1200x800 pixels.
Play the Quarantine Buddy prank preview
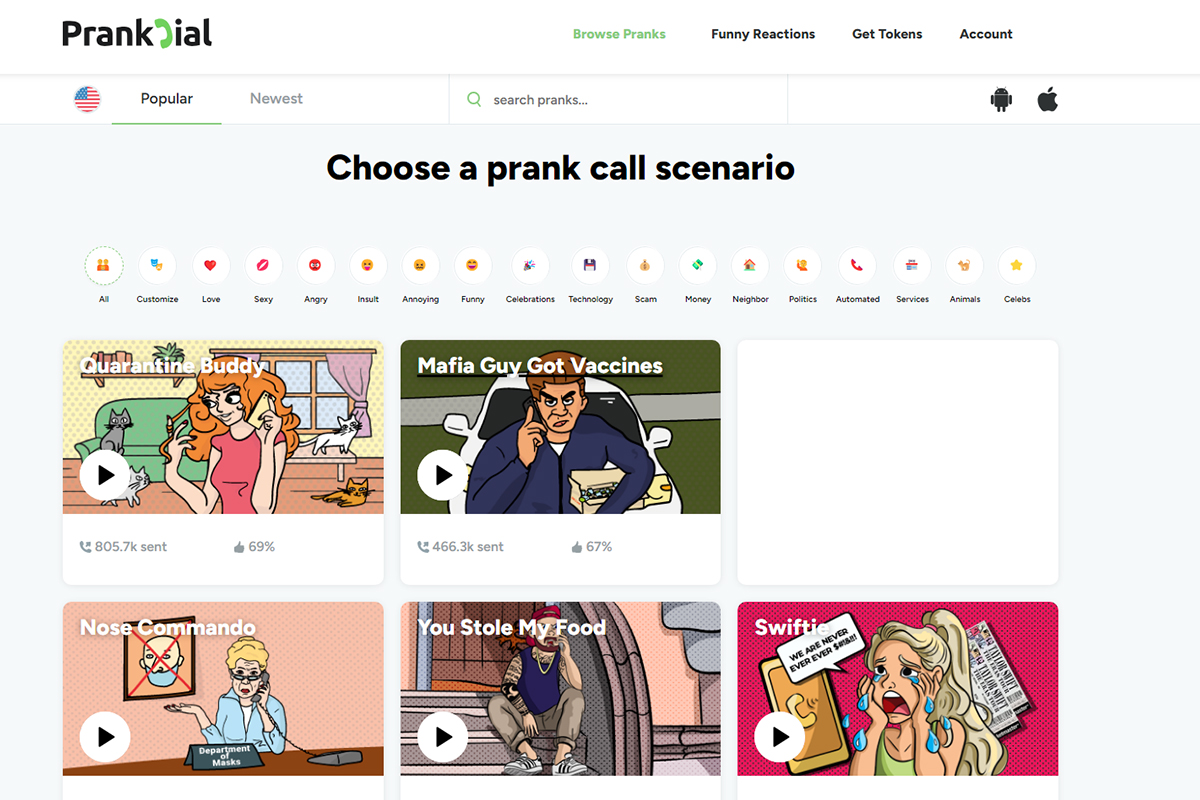tap(105, 475)
